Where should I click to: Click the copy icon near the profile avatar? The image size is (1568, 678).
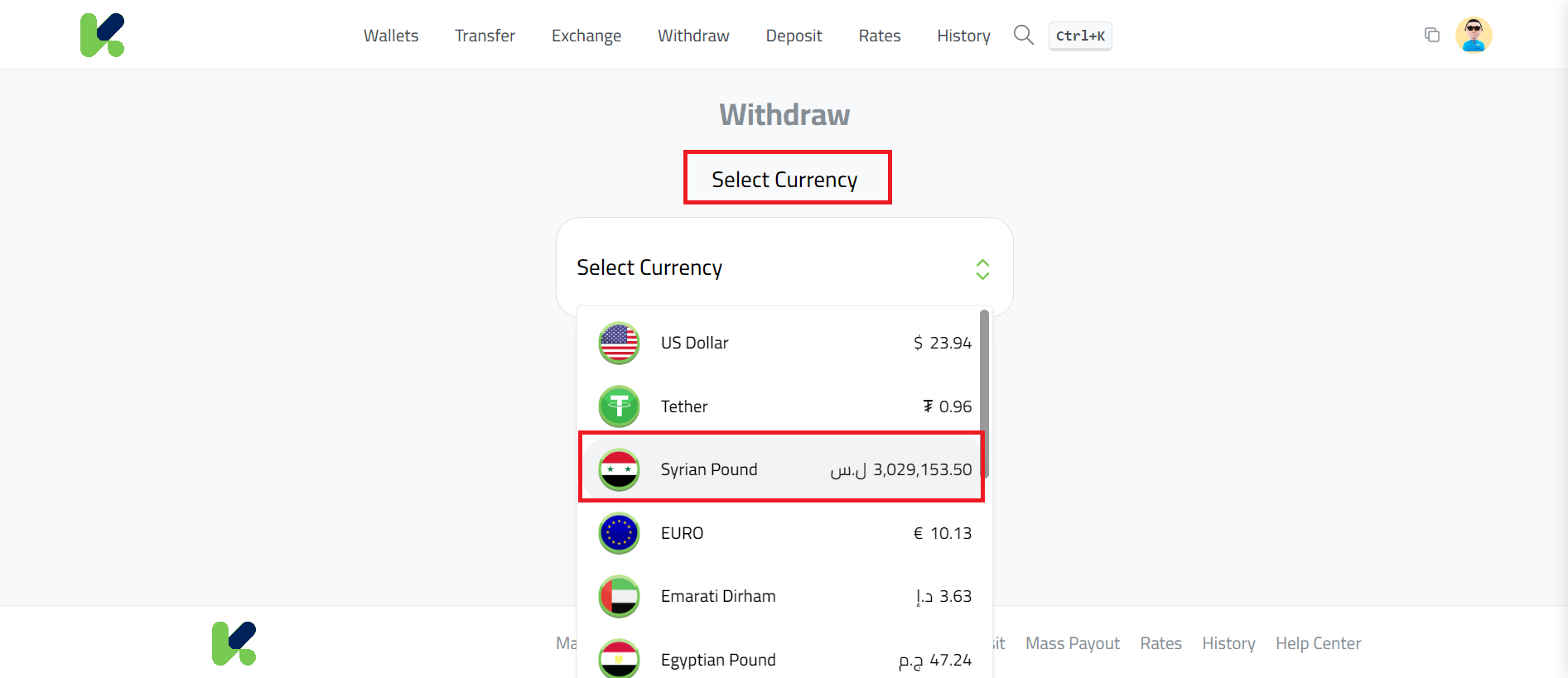(1432, 35)
